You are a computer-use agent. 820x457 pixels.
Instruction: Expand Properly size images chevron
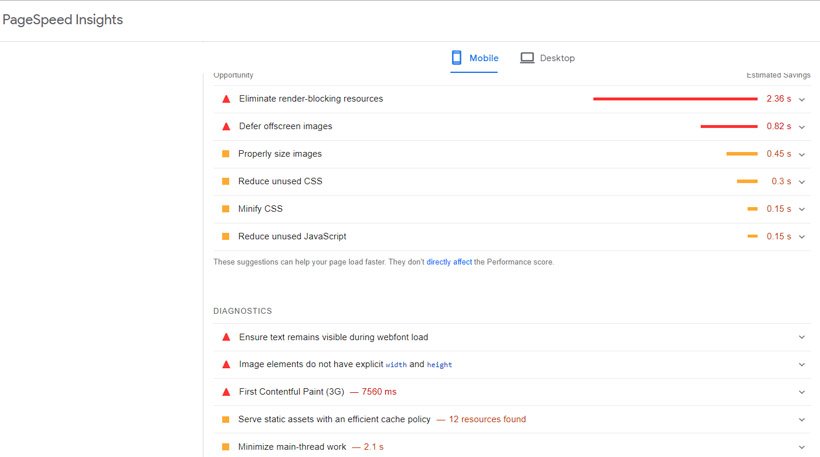coord(802,154)
